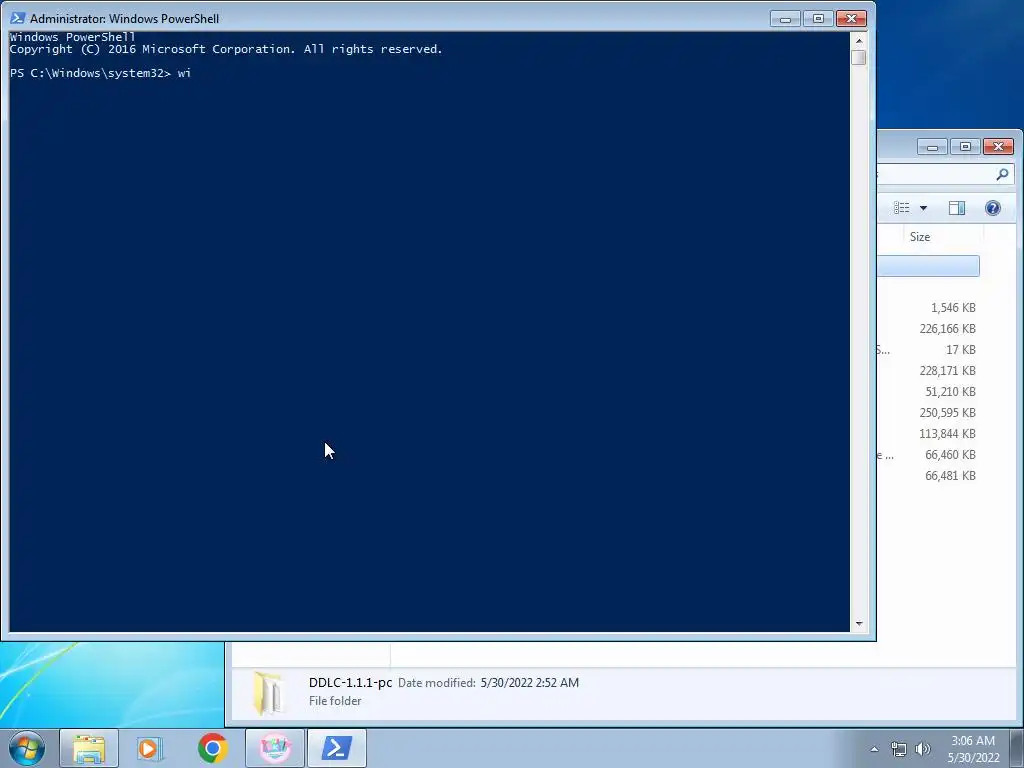Image resolution: width=1024 pixels, height=768 pixels.
Task: Click the PowerShell scrollbar down arrow
Action: coord(859,624)
